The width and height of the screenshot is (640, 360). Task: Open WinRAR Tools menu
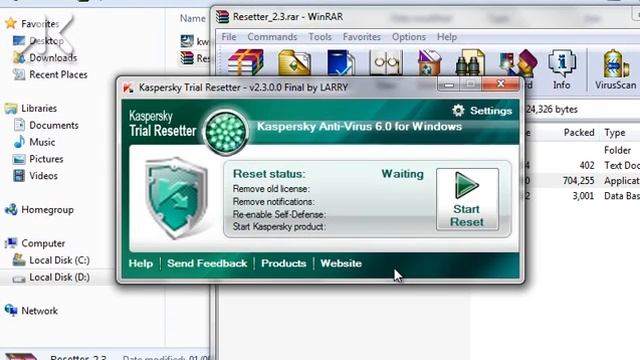pyautogui.click(x=320, y=37)
